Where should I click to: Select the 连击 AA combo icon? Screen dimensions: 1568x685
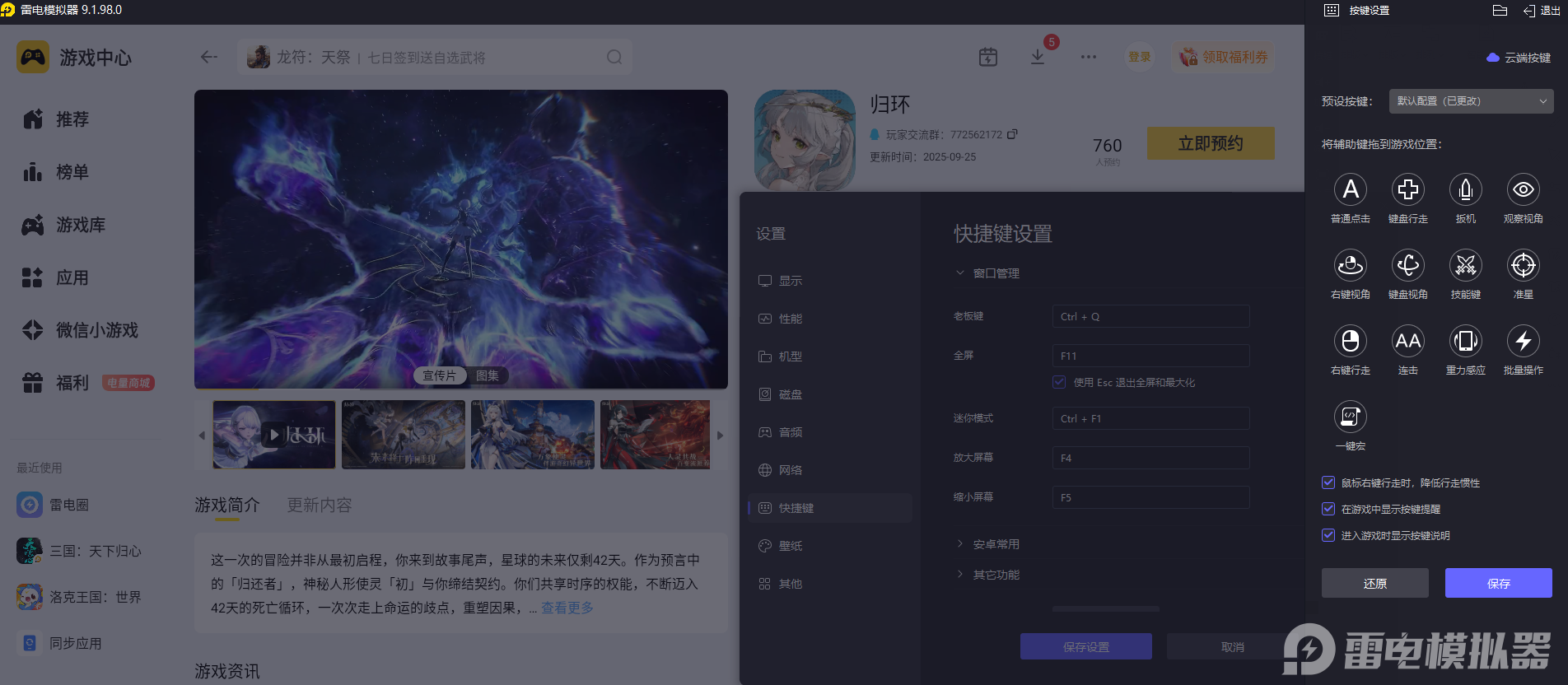(1408, 341)
